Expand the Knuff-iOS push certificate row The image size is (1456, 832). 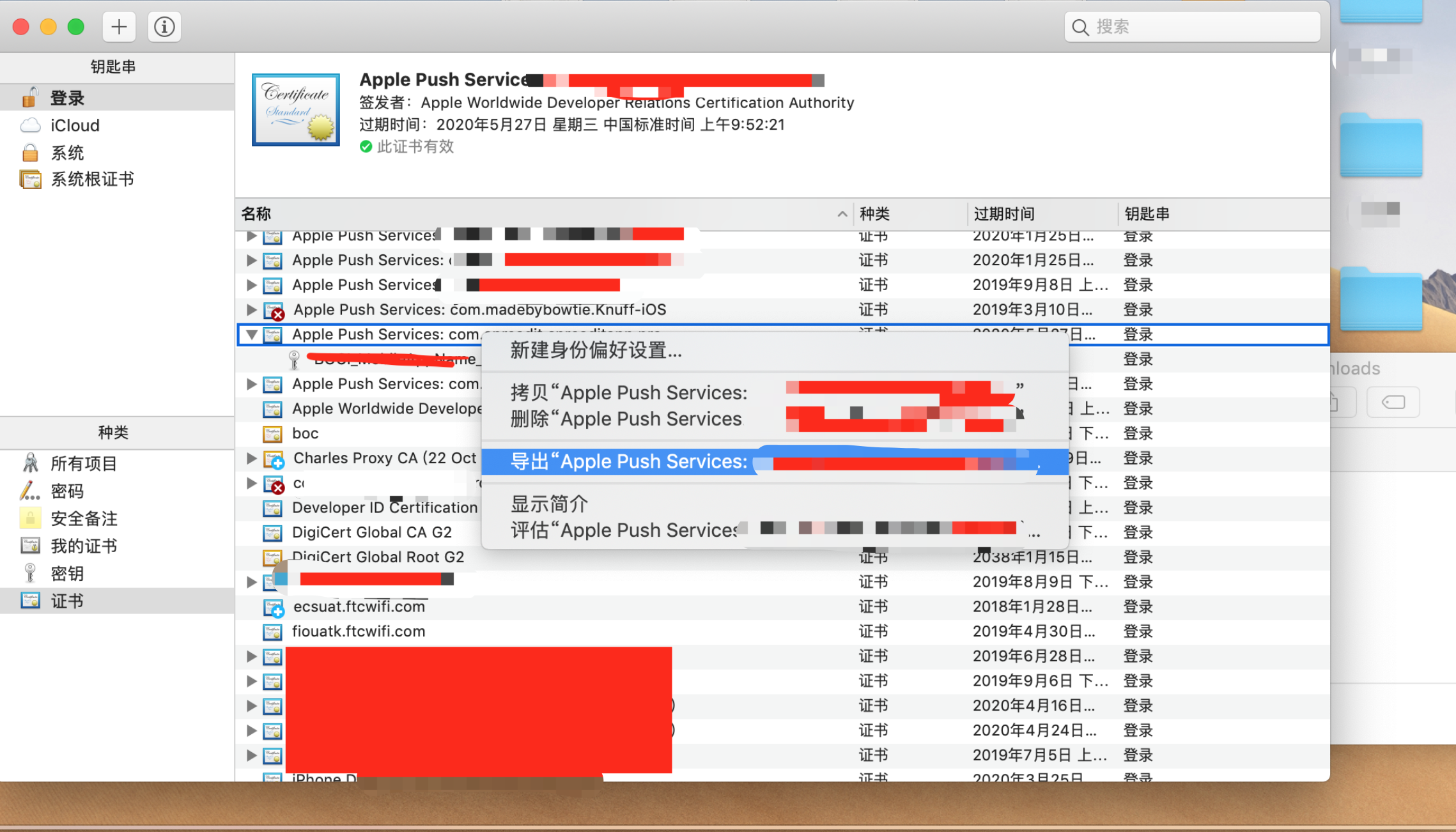pos(251,310)
